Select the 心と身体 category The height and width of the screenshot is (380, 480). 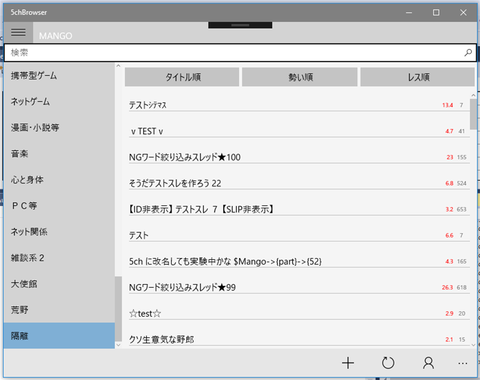59,180
